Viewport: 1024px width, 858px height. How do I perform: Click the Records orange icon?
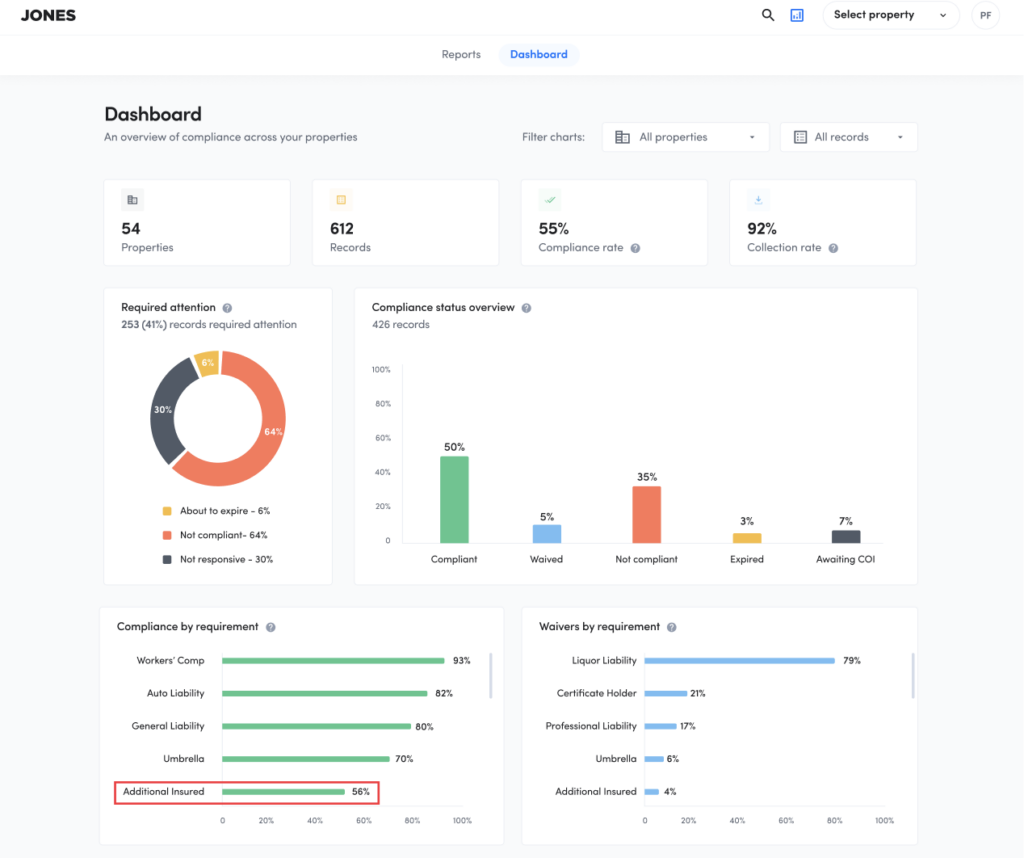(341, 200)
